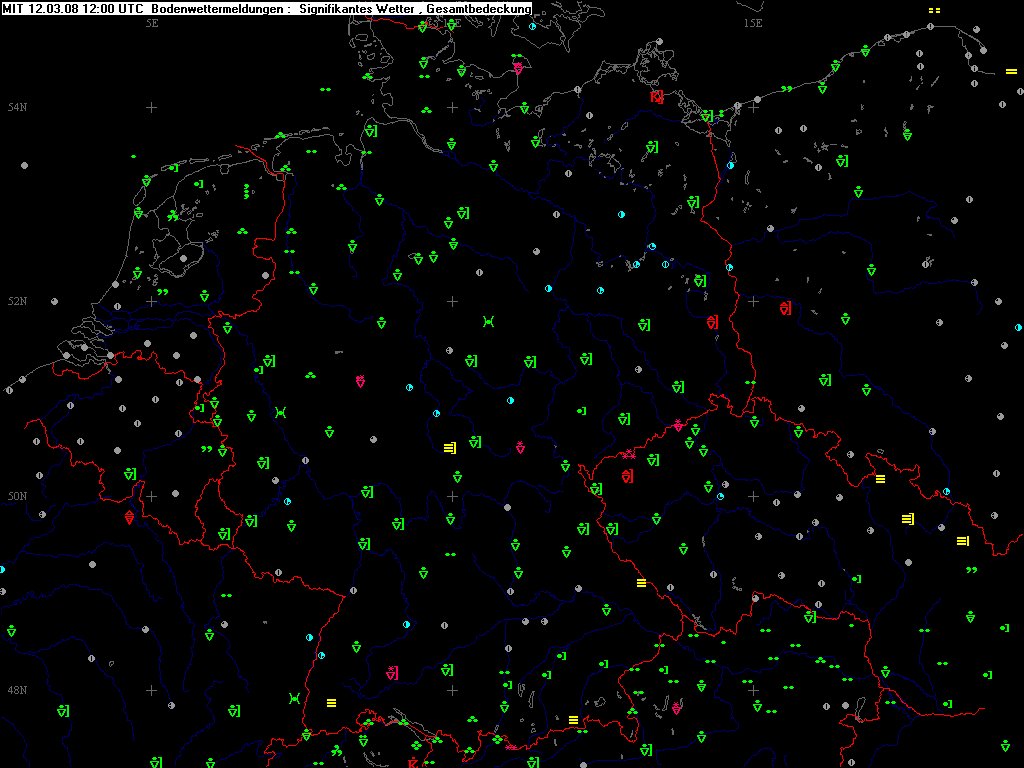Pick the magenta symbol in the southeastern Alps

tap(677, 708)
